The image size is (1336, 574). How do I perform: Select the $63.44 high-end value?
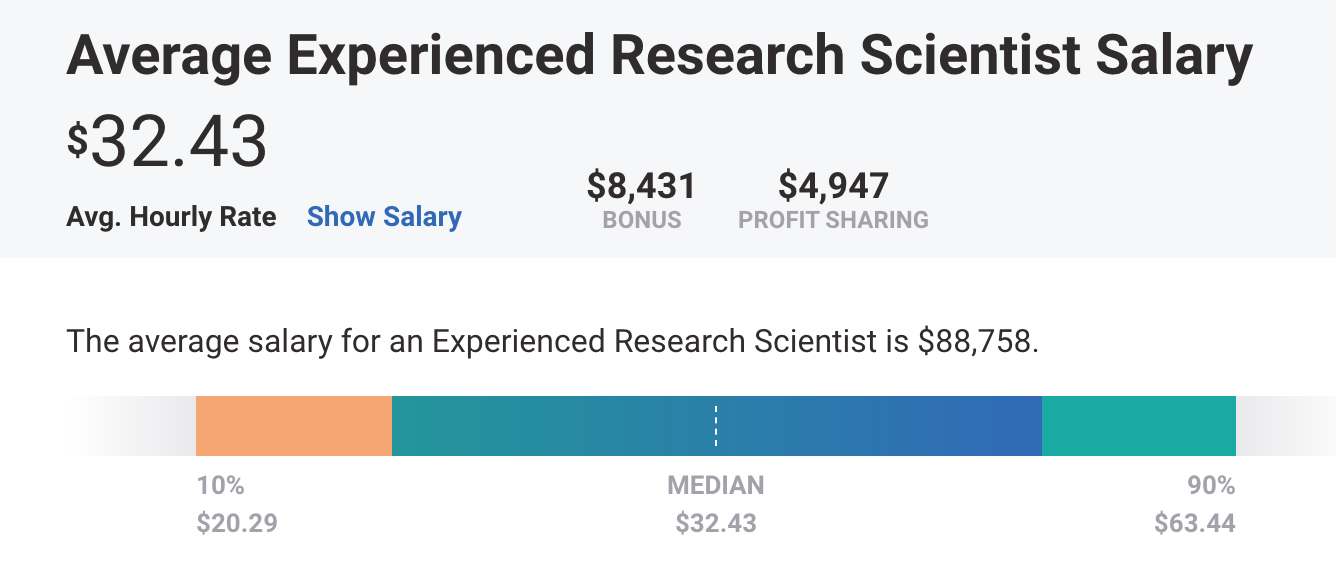1194,523
